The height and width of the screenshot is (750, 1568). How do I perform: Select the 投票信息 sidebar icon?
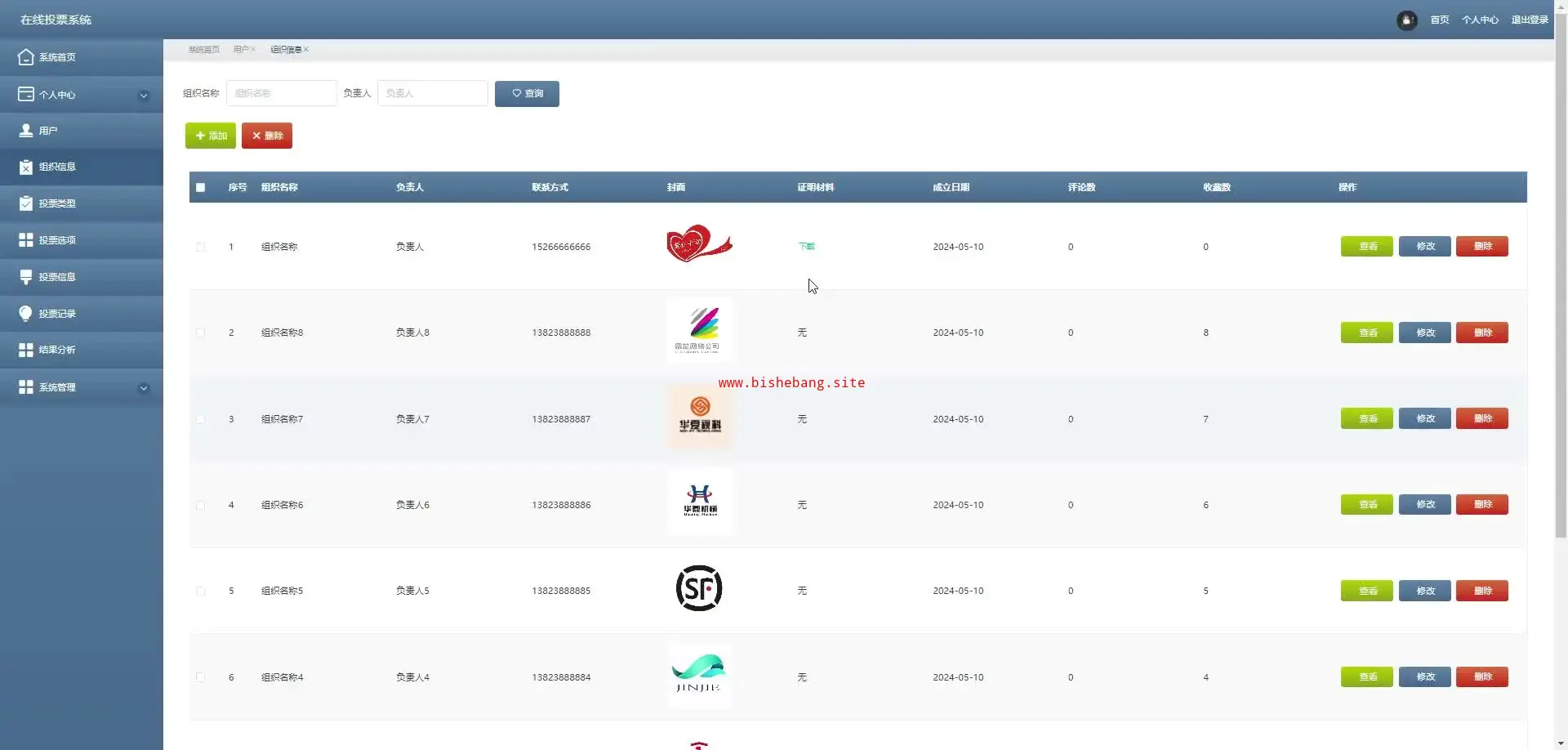[x=26, y=277]
